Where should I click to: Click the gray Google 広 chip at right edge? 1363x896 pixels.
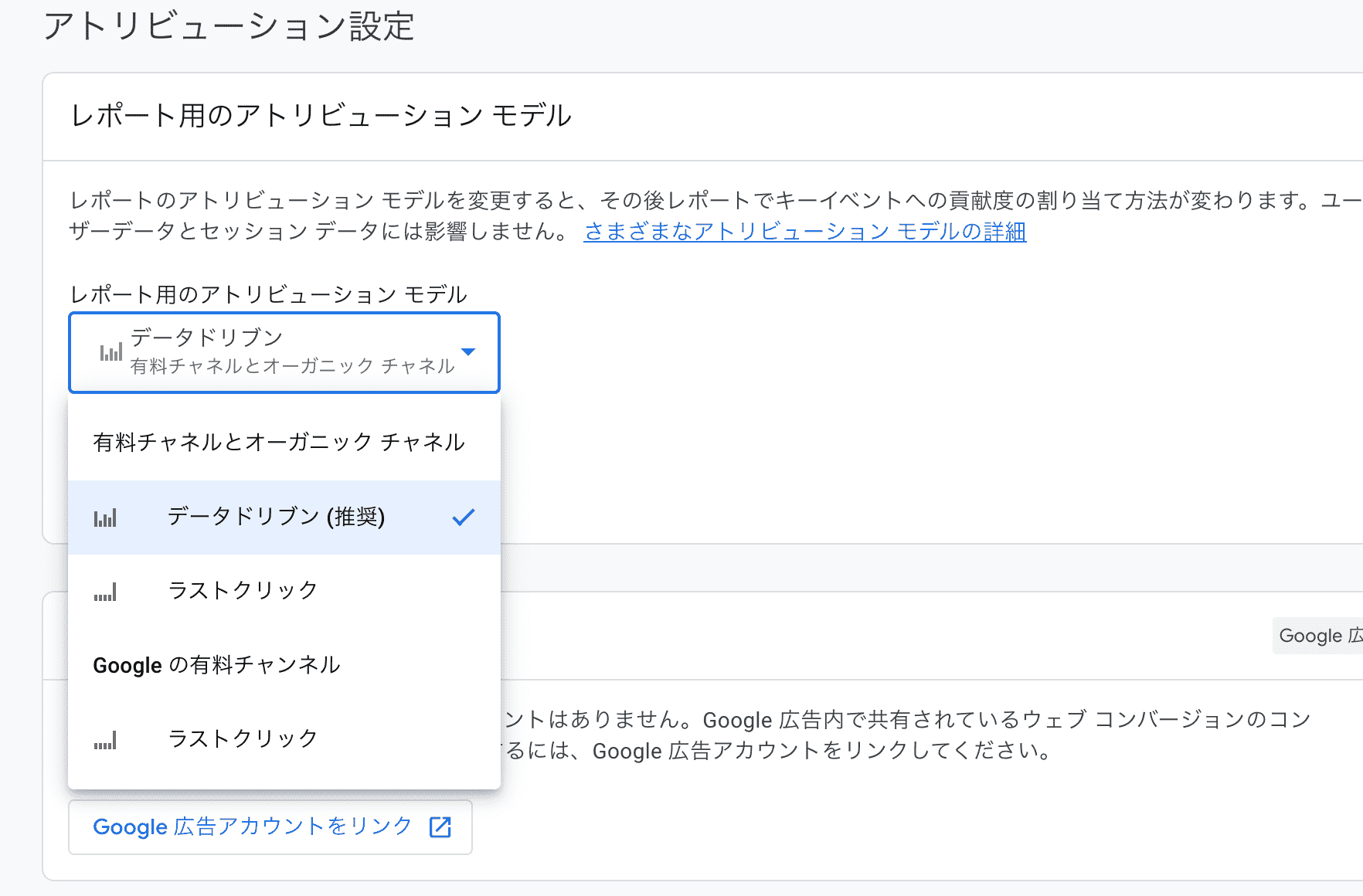(x=1318, y=636)
